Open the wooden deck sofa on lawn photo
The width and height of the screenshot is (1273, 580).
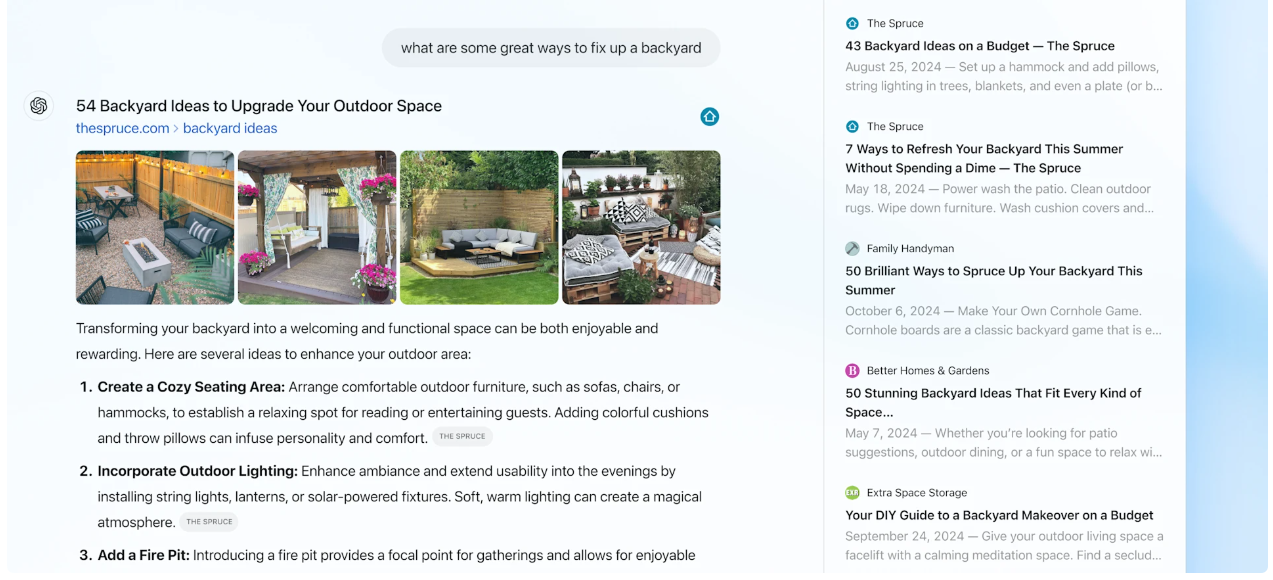[479, 227]
